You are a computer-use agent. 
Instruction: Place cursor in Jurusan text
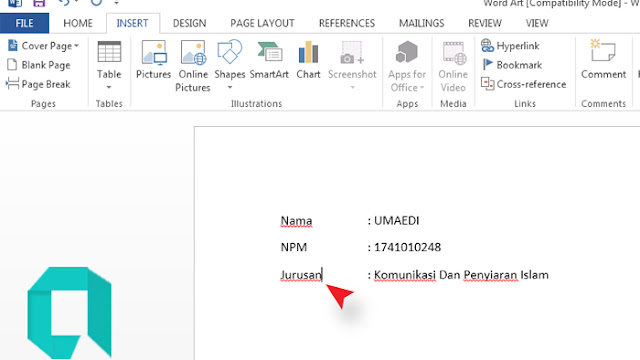pyautogui.click(x=301, y=275)
